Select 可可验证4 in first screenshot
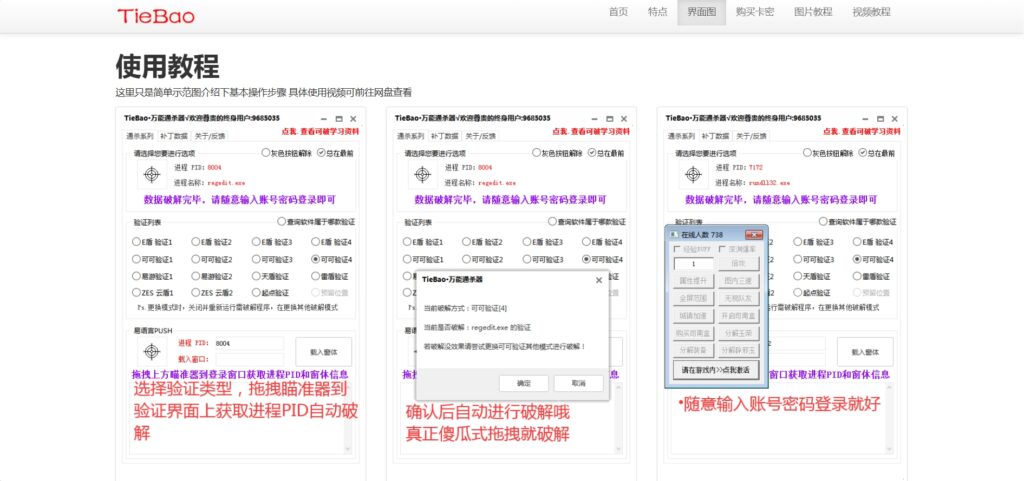1024x481 pixels. tap(332, 259)
